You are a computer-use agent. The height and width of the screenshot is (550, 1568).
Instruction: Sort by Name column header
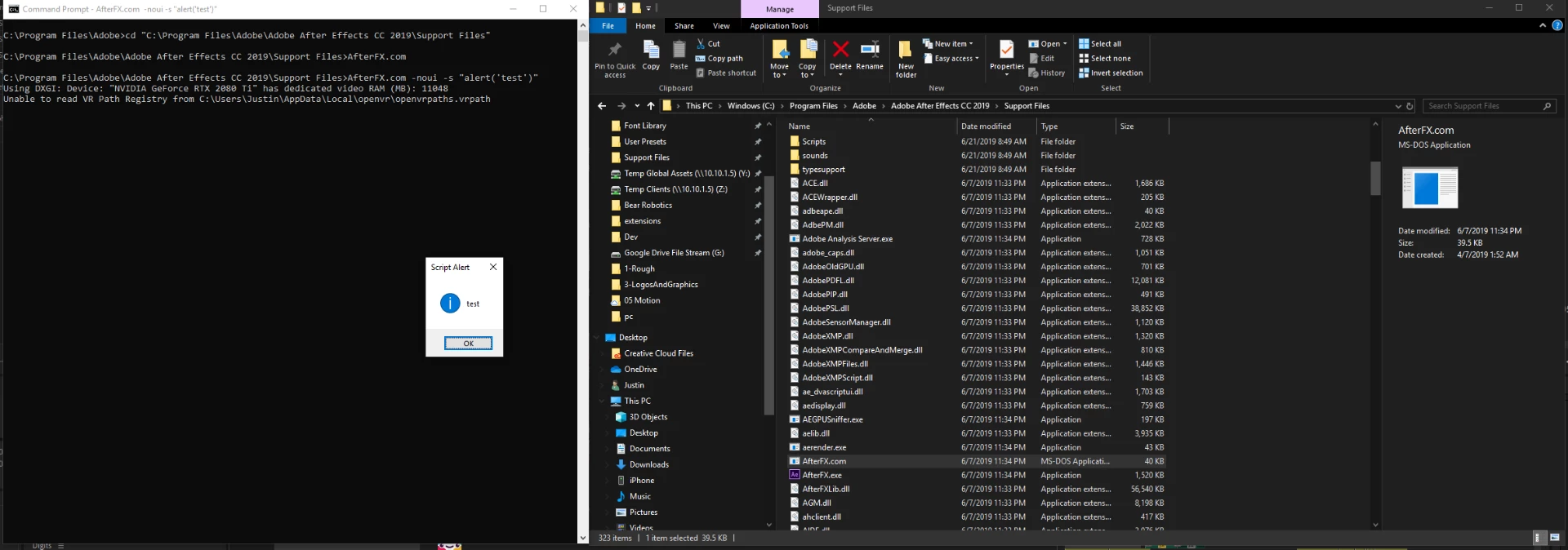(x=870, y=126)
